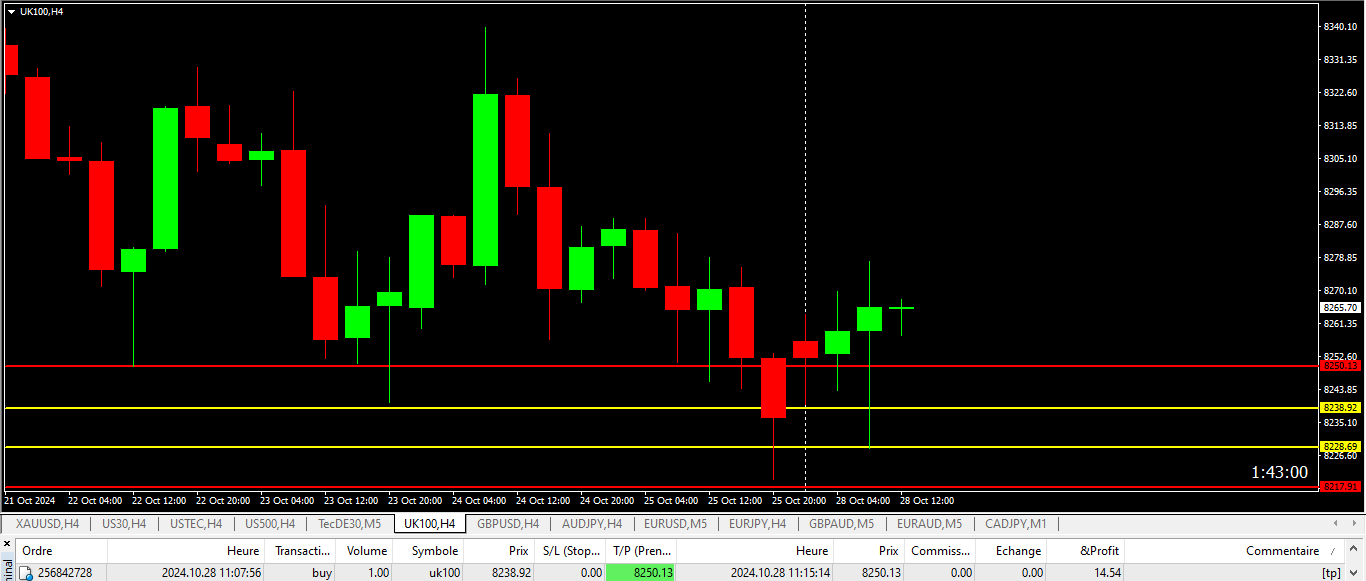This screenshot has height=581, width=1366.
Task: Click the current price 8265.70 label
Action: [x=1340, y=308]
